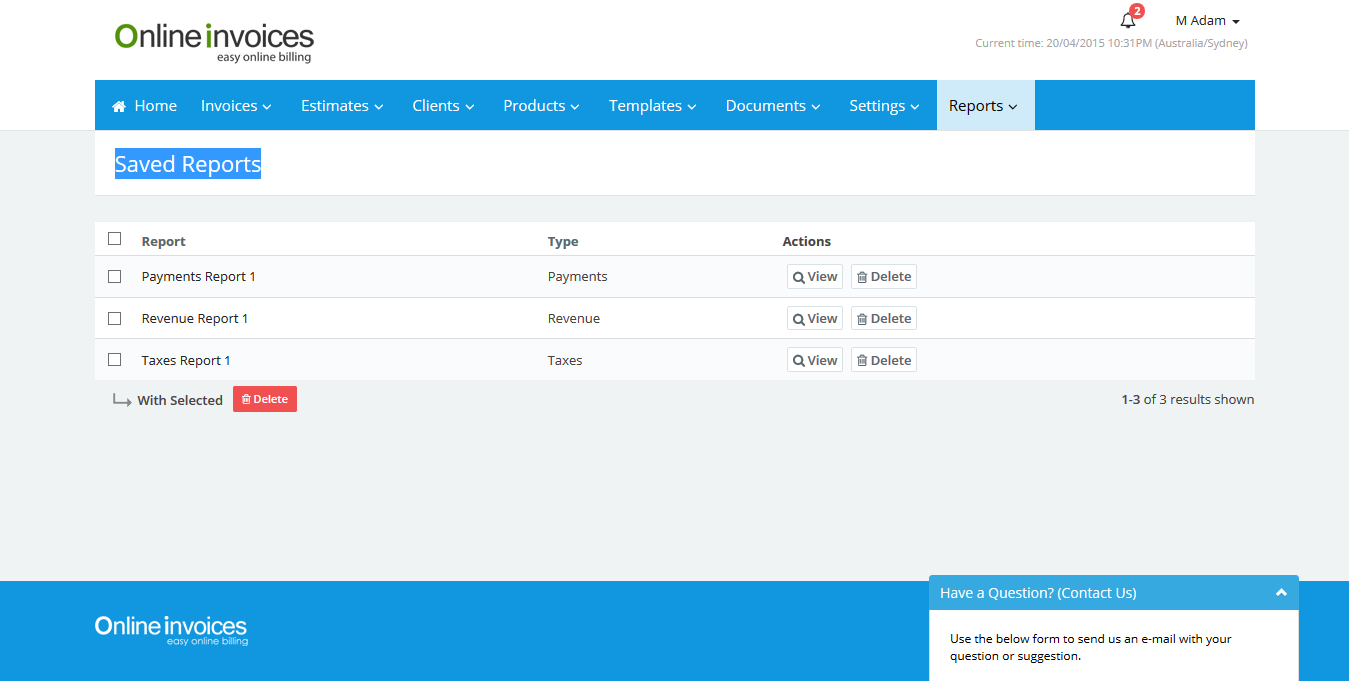Image resolution: width=1349 pixels, height=681 pixels.
Task: Toggle the select-all checkbox in table header
Action: [x=114, y=239]
